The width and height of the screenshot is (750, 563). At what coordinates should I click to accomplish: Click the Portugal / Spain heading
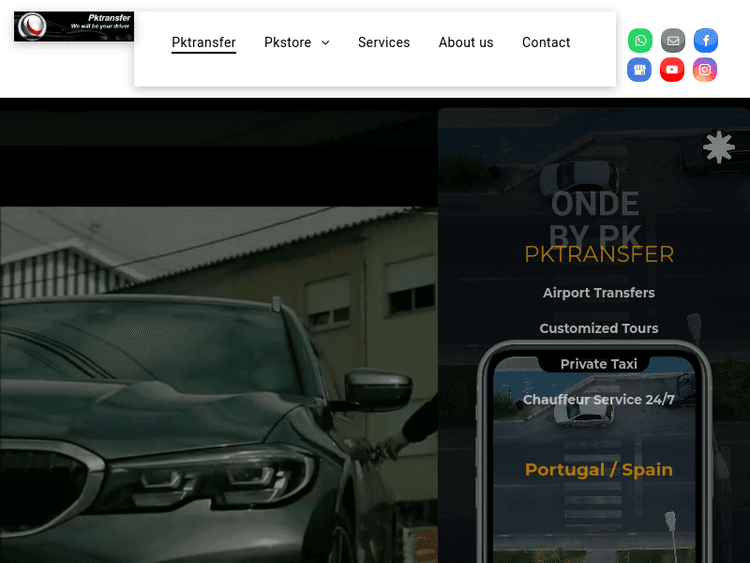599,470
